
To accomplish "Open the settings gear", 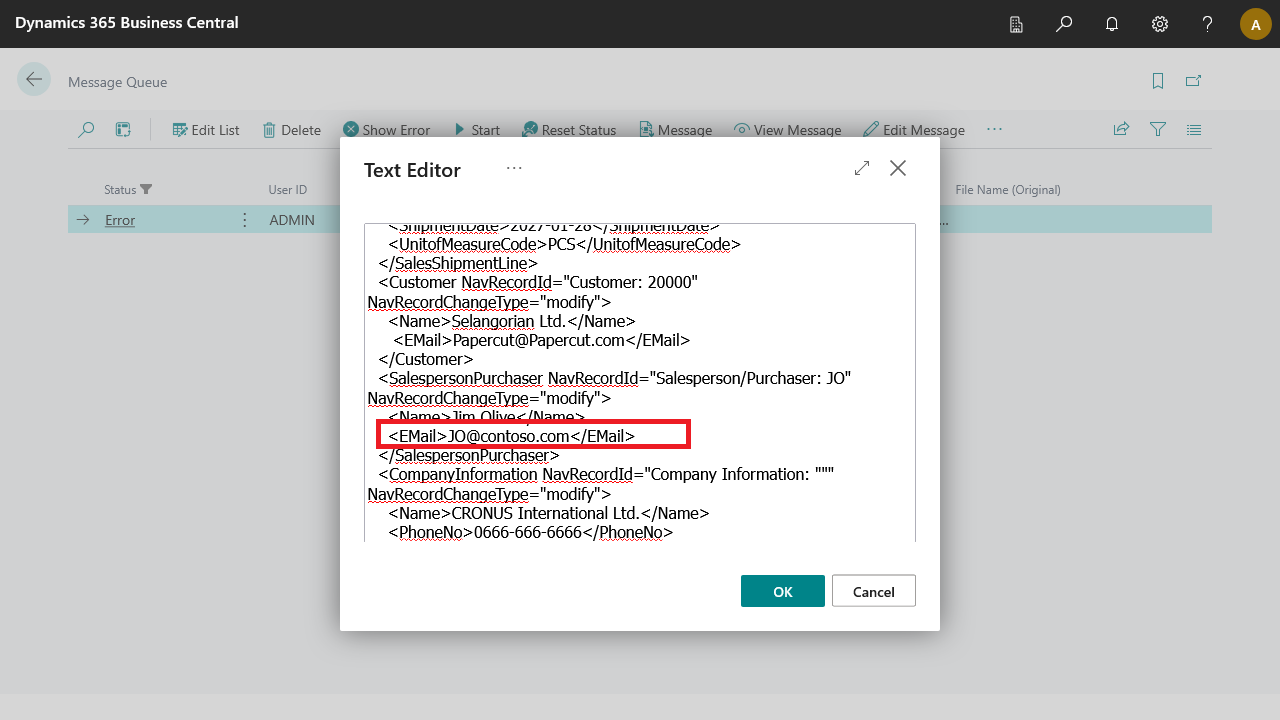I will point(1160,24).
